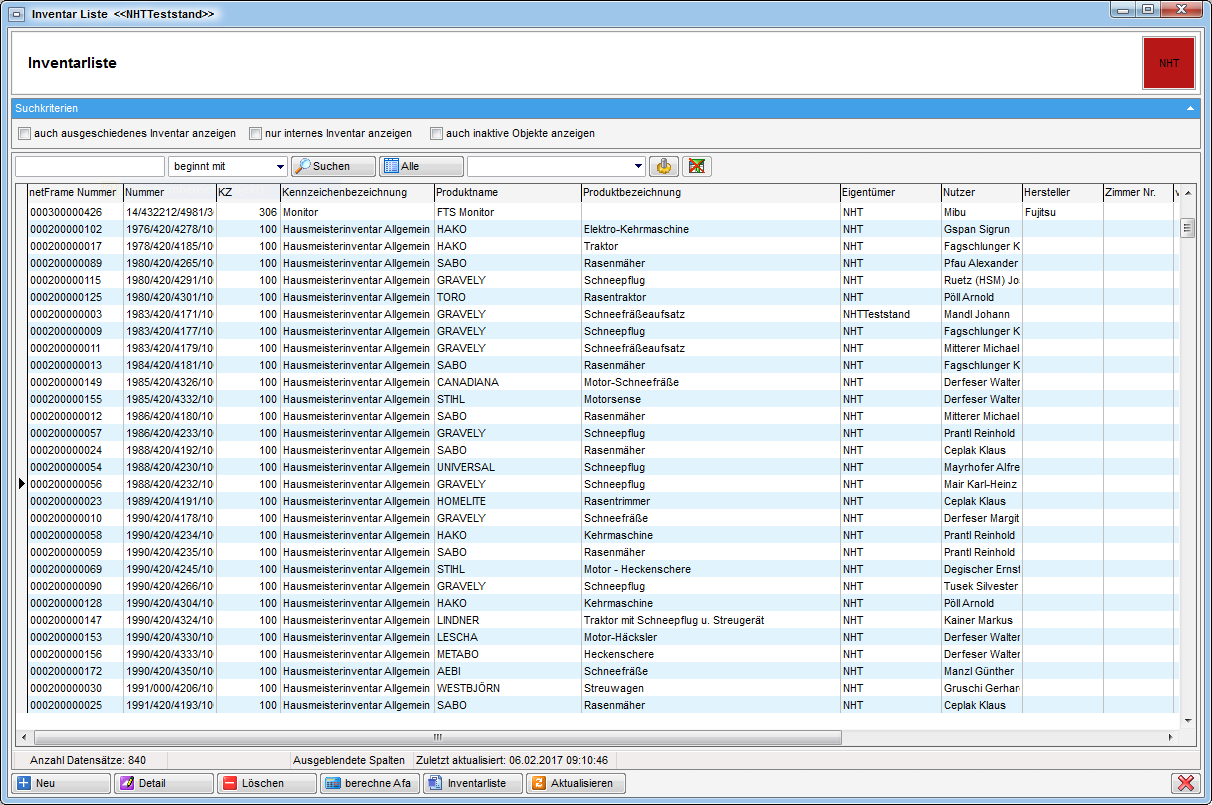Viewport: 1212px width, 805px height.
Task: Collapse the Suchkriterien panel
Action: coord(1190,108)
